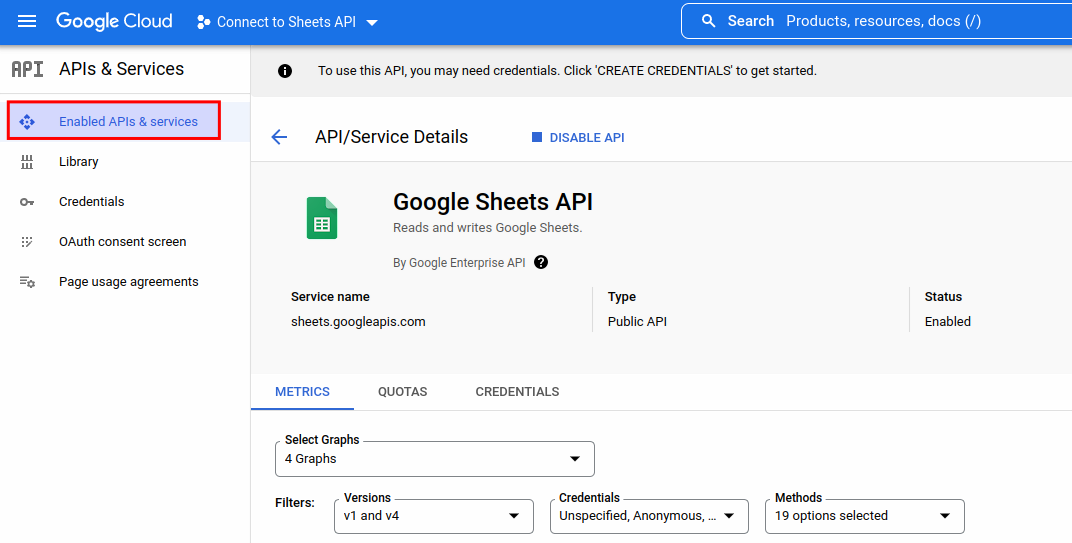1072x543 pixels.
Task: Open the Credentials filter dropdown
Action: (649, 516)
